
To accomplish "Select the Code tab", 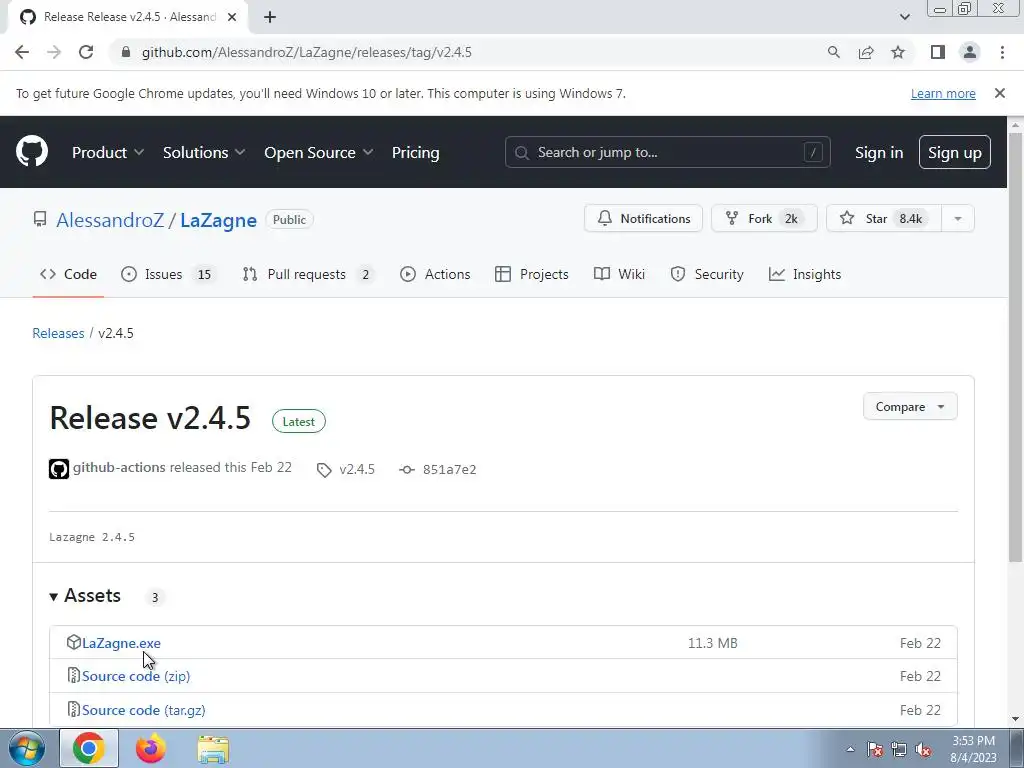I will point(69,274).
